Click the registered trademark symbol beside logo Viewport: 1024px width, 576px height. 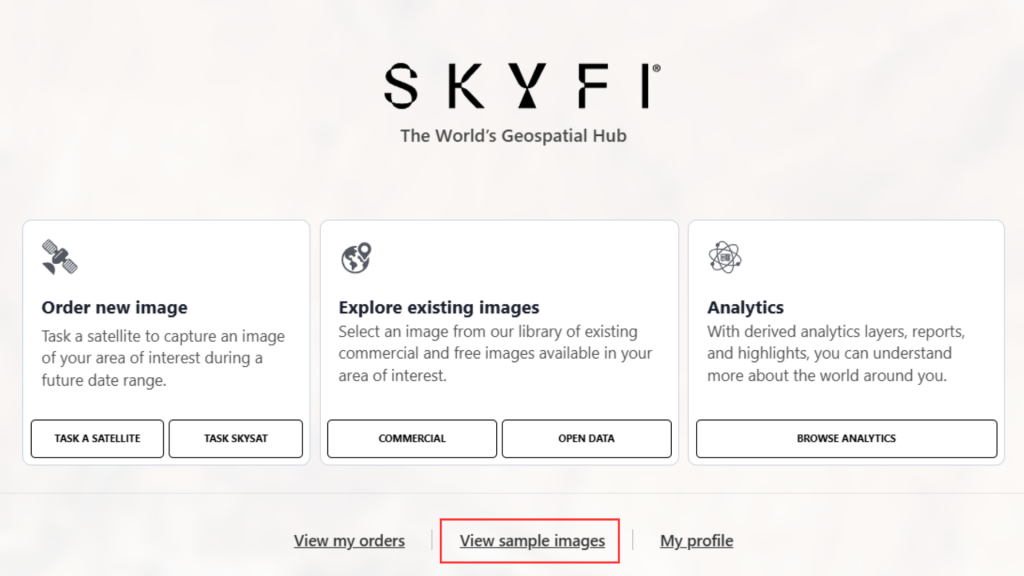[x=656, y=68]
